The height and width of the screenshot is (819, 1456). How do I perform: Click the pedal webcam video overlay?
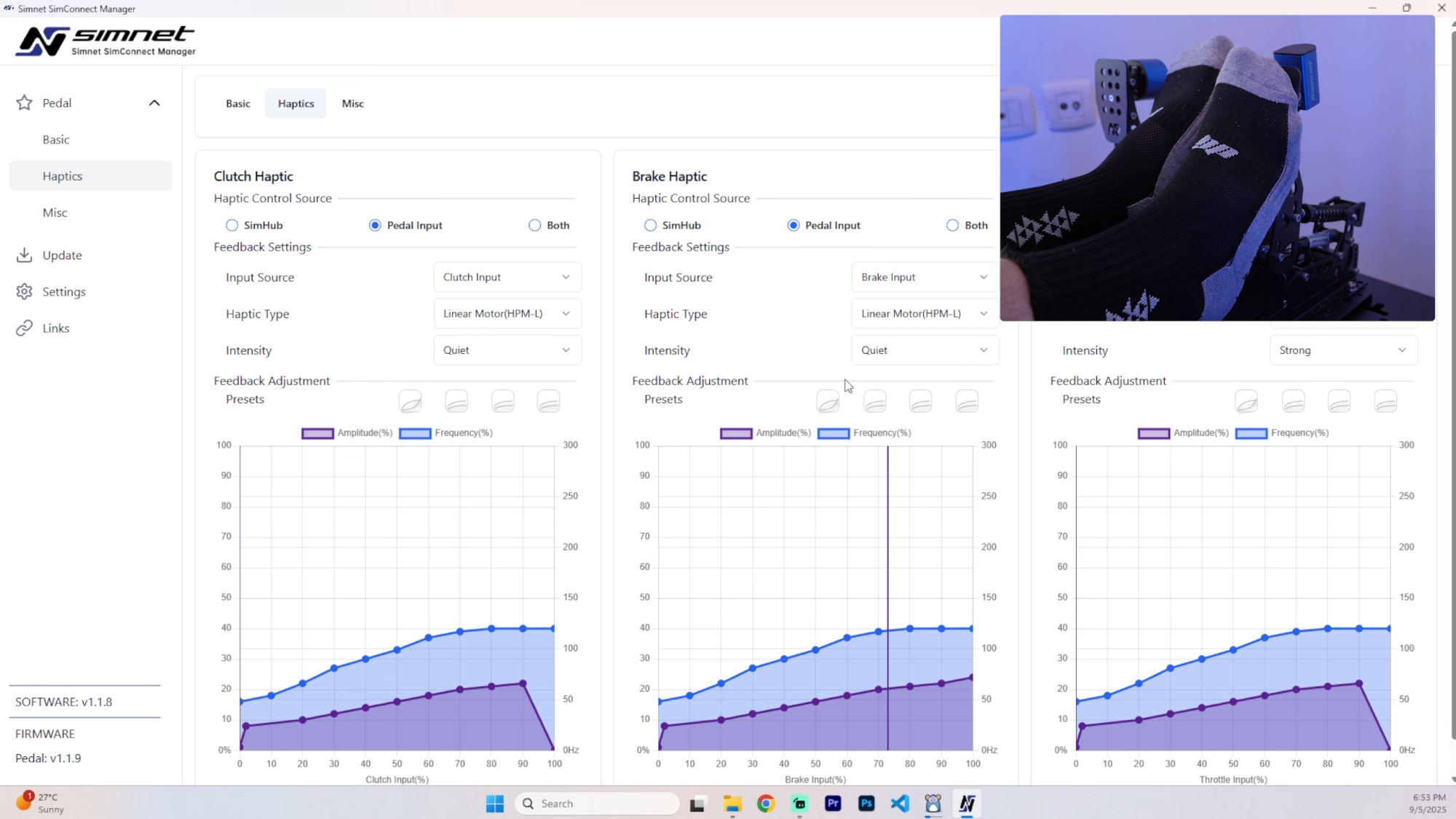pos(1217,168)
